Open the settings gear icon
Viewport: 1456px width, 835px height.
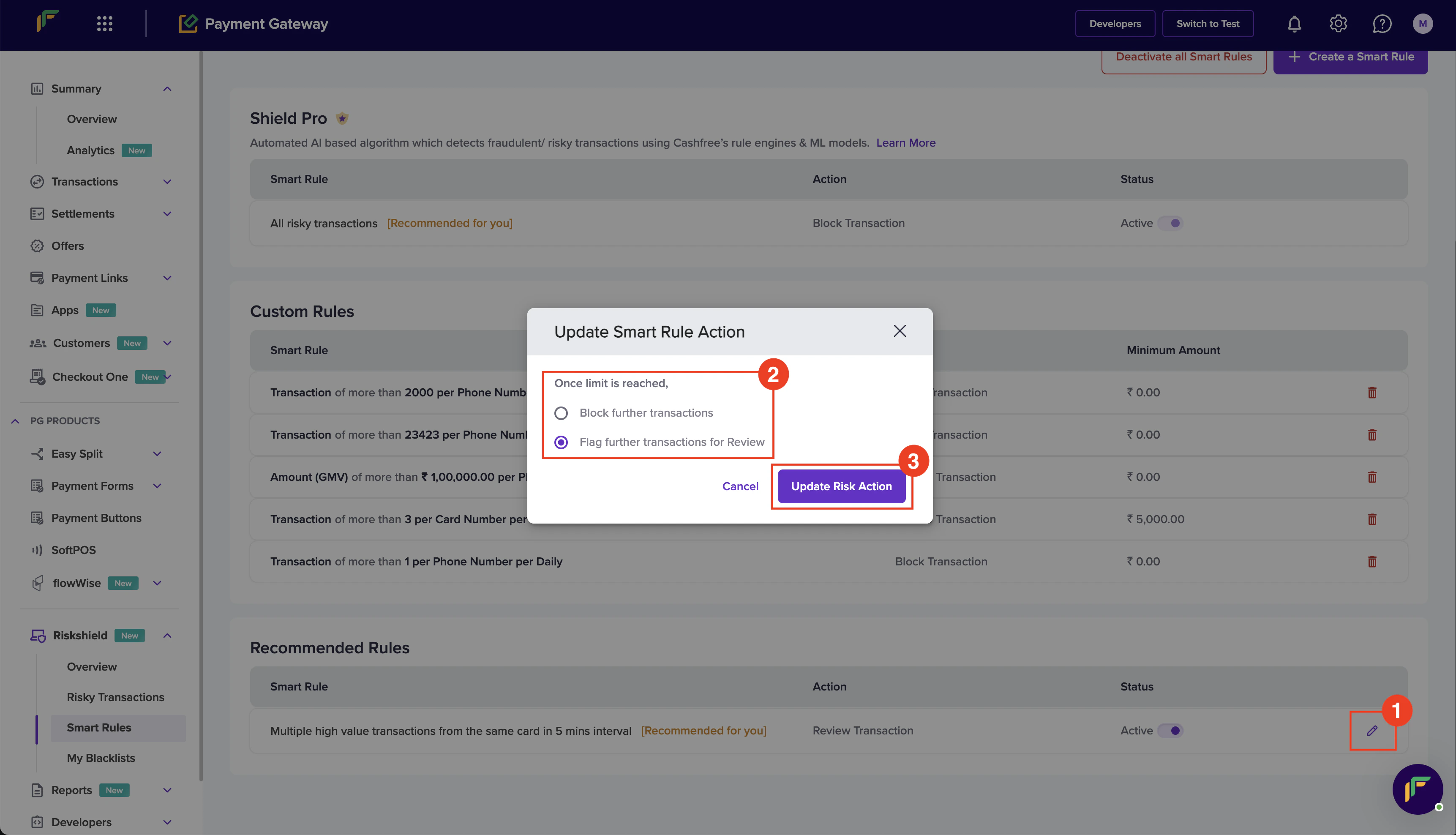[x=1338, y=24]
